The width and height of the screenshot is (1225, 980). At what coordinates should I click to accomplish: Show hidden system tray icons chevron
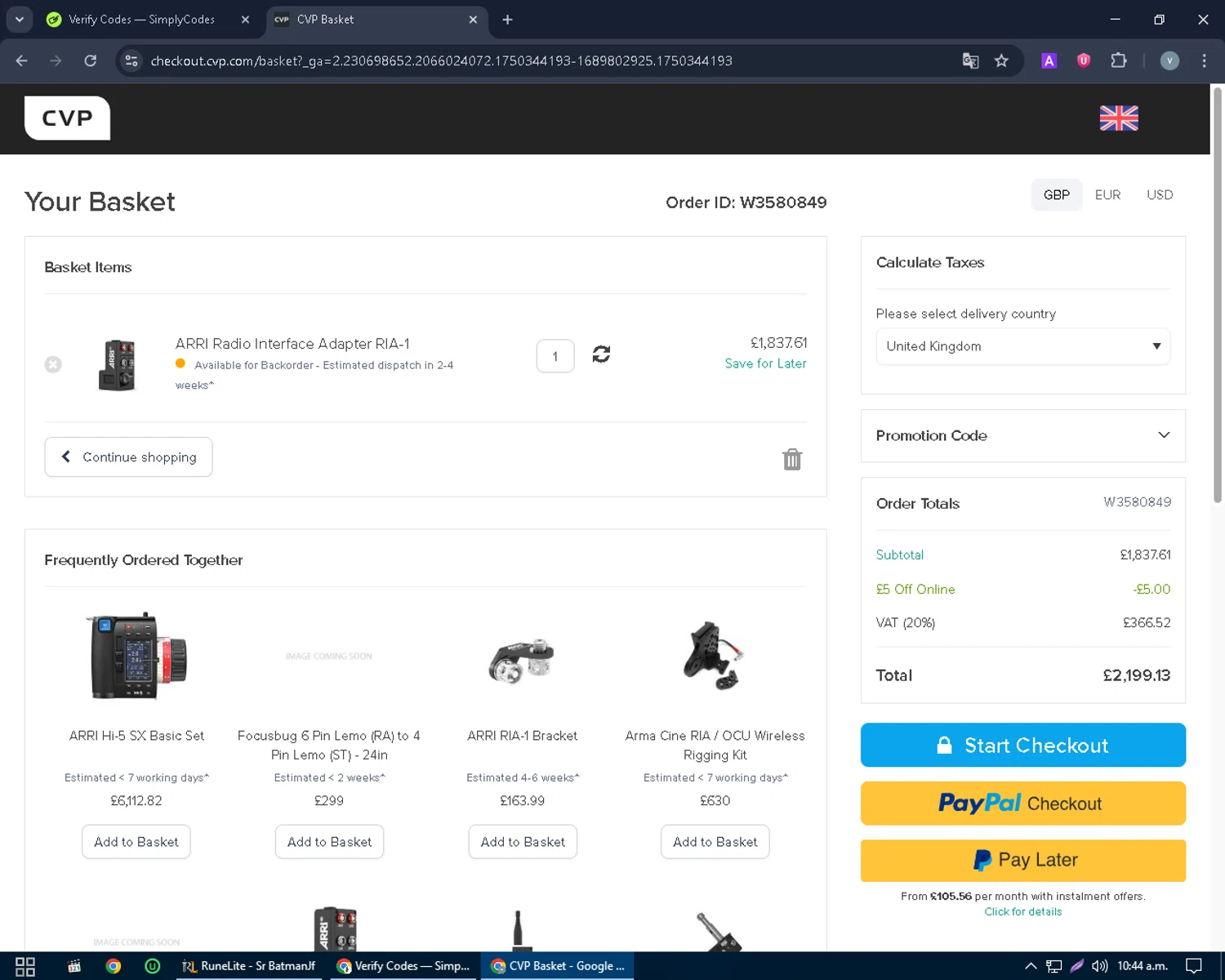pyautogui.click(x=1031, y=966)
